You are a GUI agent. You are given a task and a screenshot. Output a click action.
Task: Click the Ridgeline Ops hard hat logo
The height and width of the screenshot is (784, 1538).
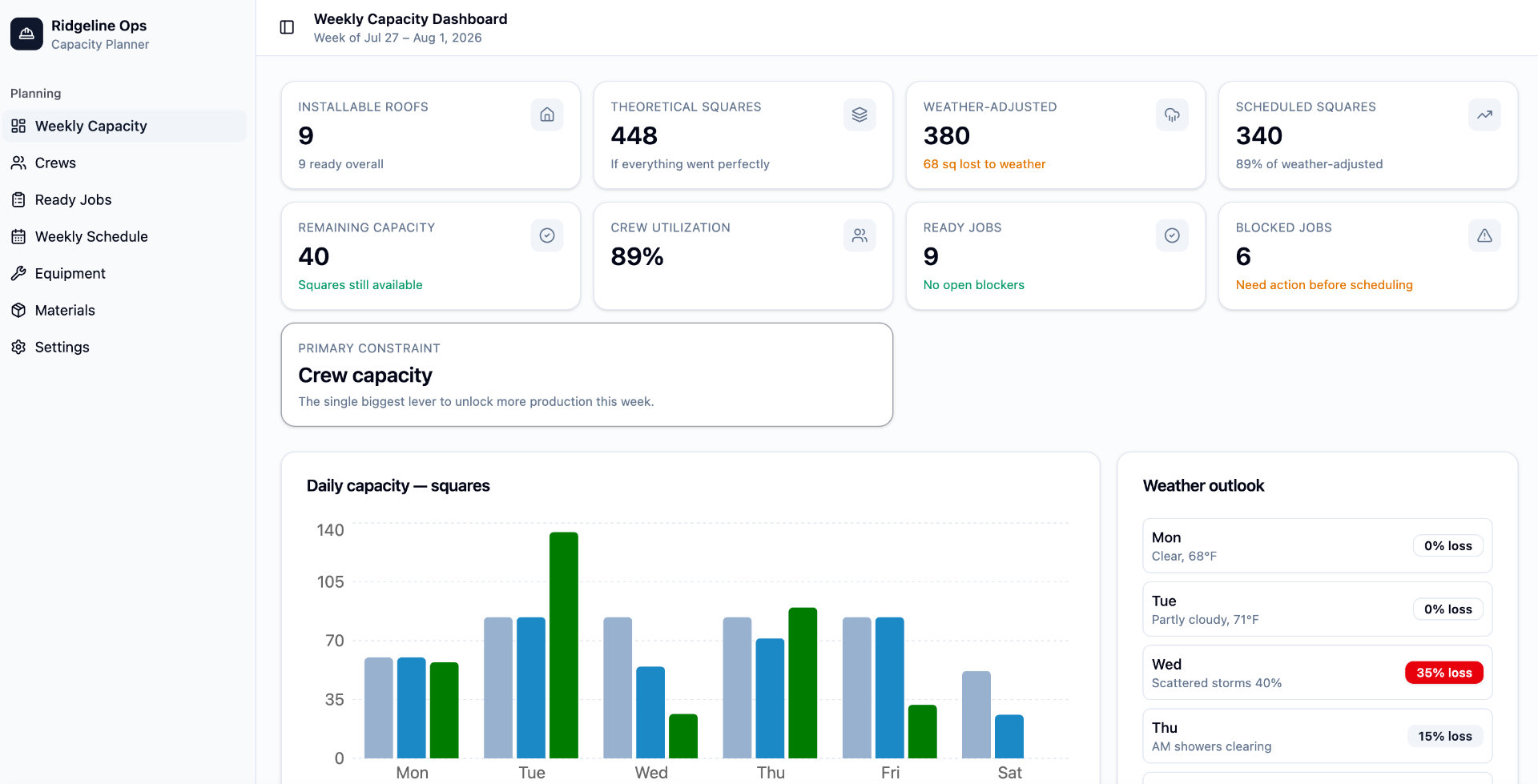[x=26, y=34]
